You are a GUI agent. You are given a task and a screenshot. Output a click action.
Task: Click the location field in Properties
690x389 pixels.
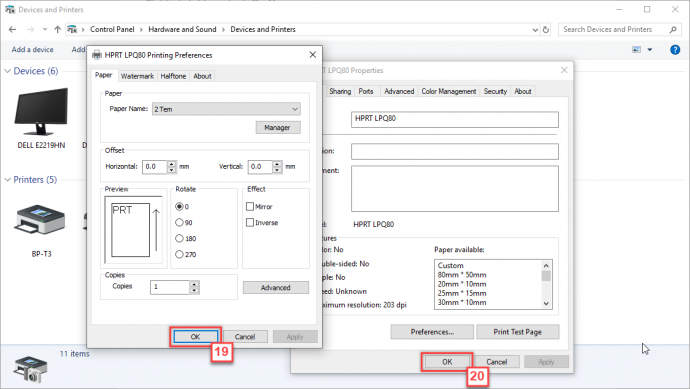click(x=455, y=151)
